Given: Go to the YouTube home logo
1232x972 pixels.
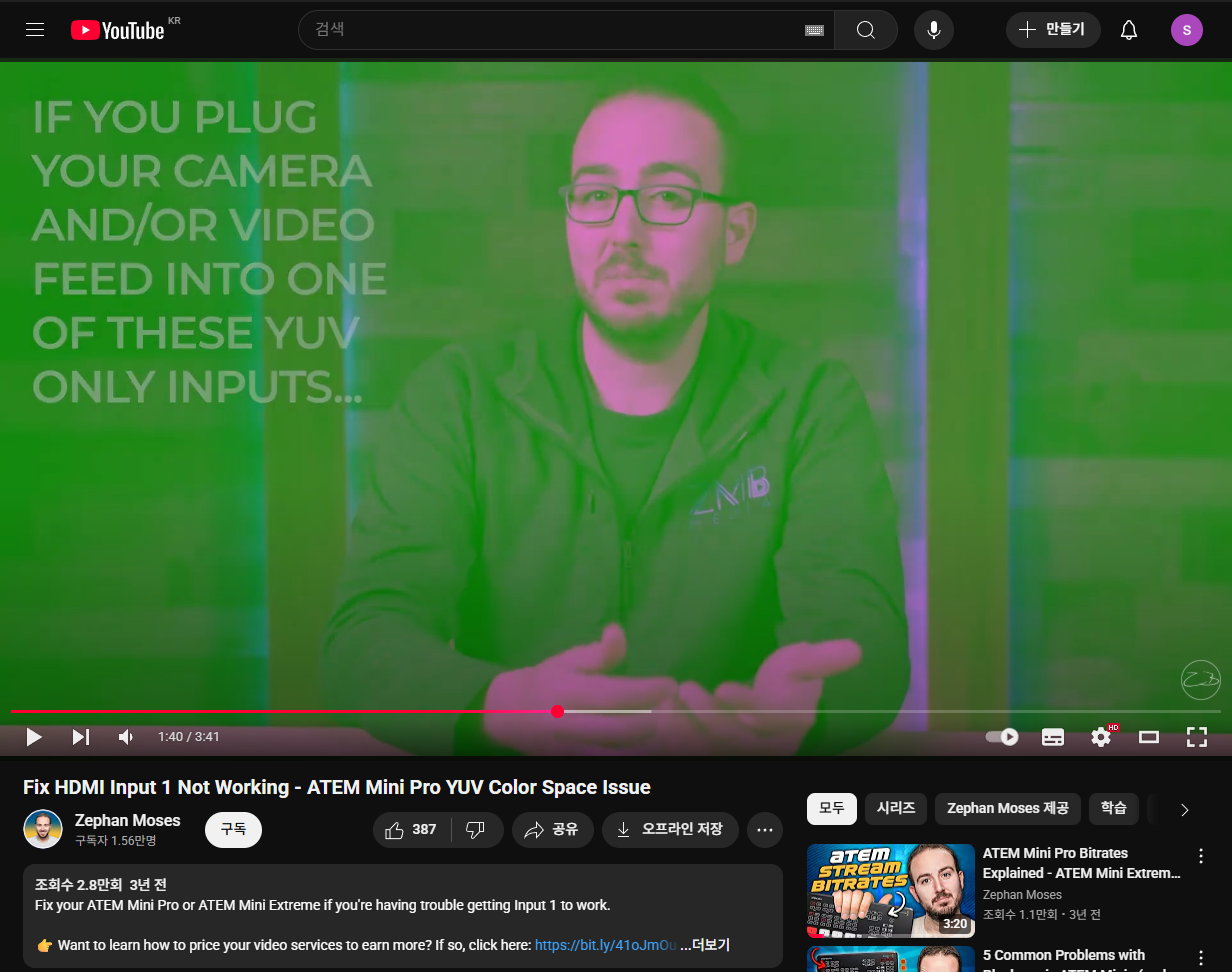Looking at the screenshot, I should (118, 30).
